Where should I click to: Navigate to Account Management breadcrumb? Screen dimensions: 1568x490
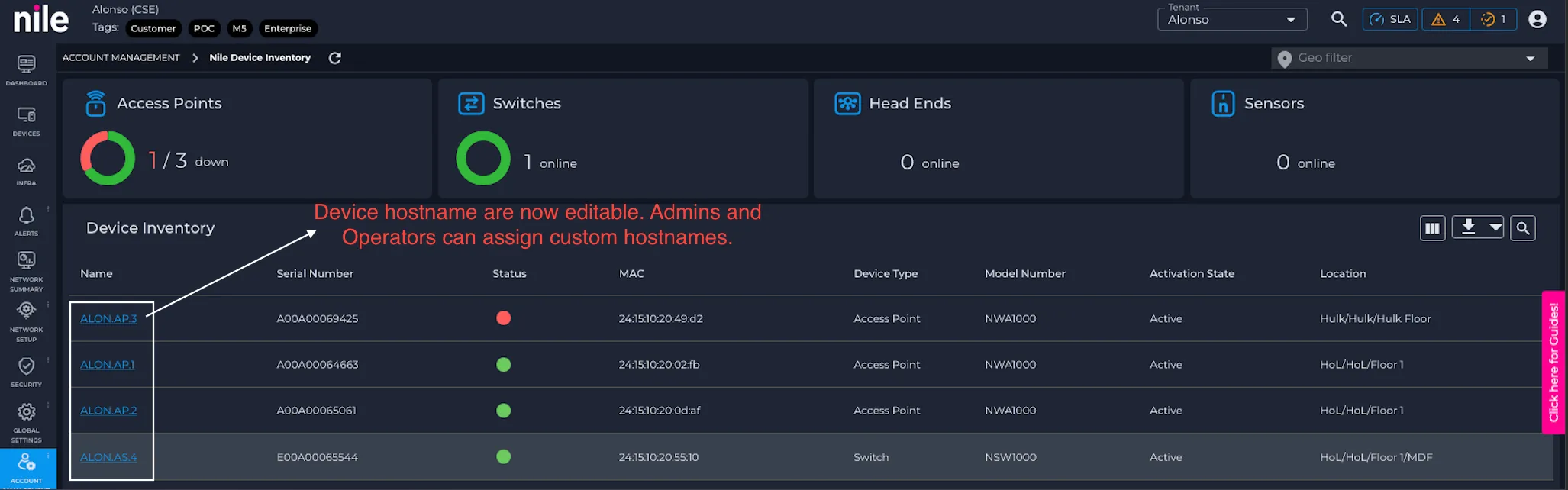(x=121, y=58)
